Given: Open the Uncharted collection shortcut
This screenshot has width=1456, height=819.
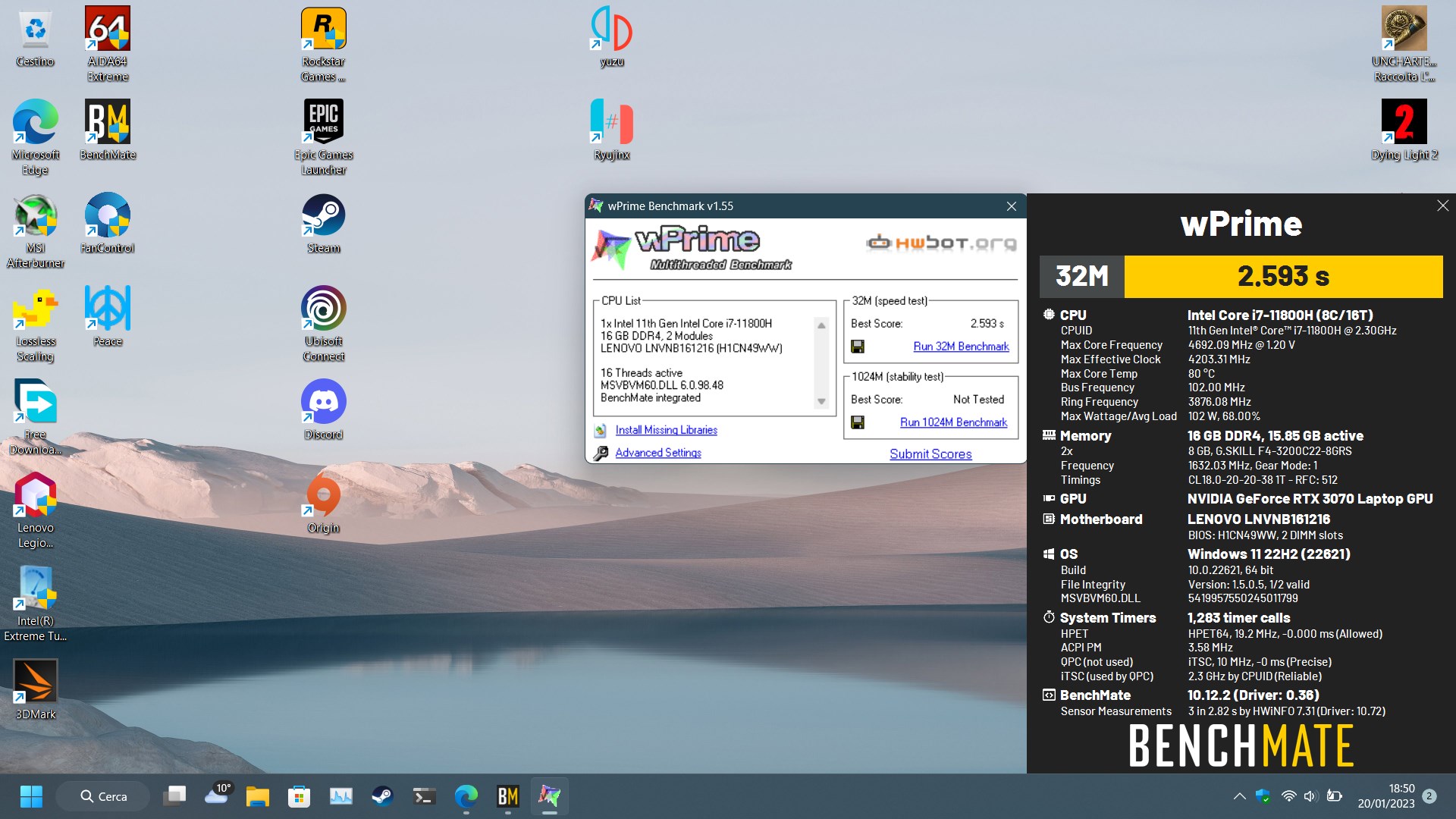Looking at the screenshot, I should [x=1404, y=45].
